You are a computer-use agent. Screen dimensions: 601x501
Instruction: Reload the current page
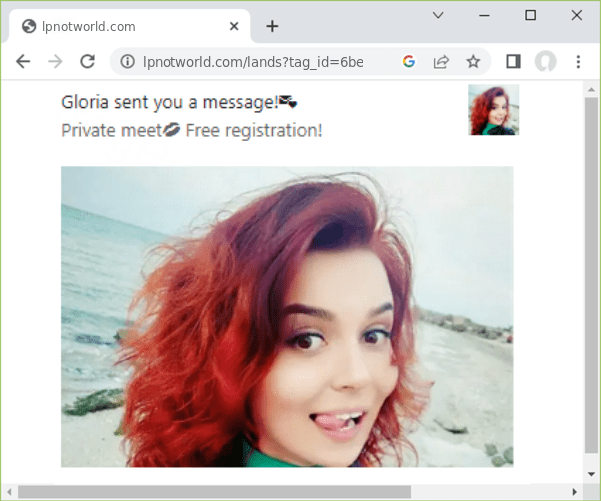click(87, 61)
